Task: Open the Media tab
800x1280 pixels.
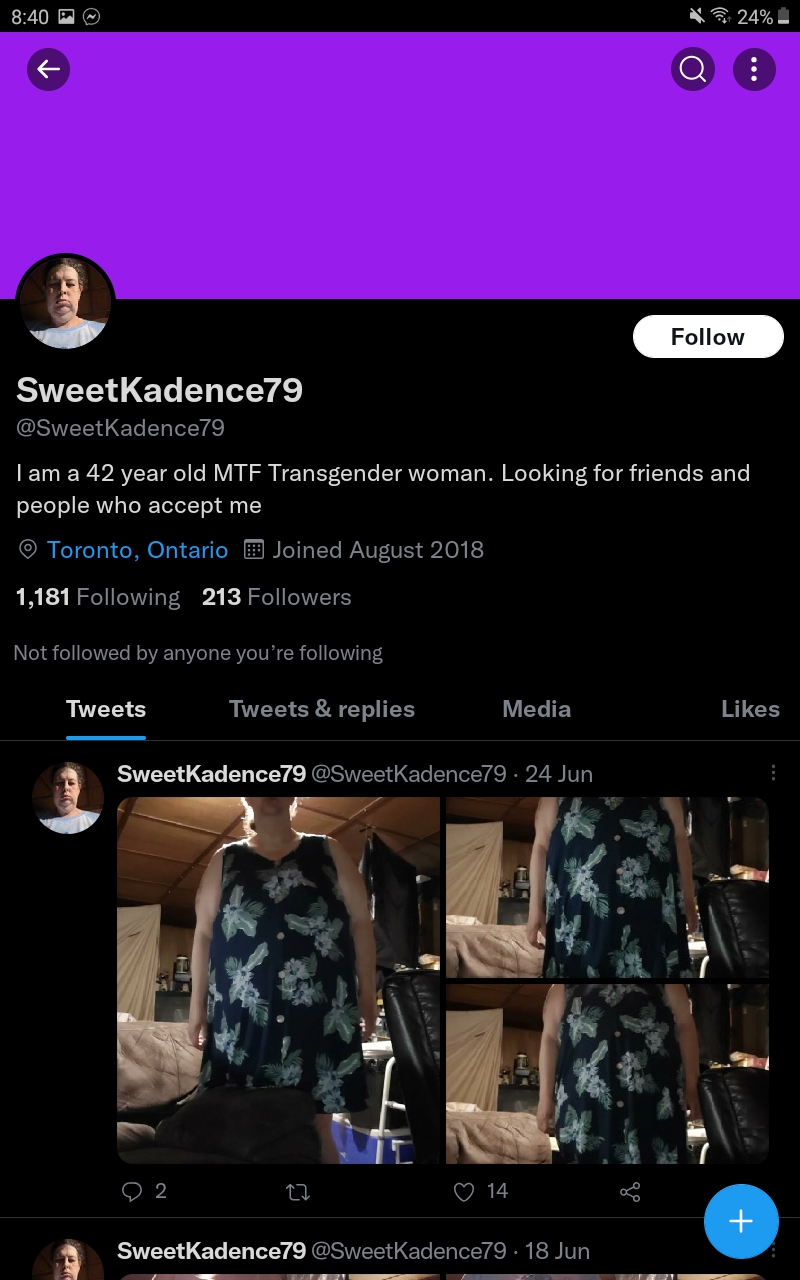Action: tap(537, 709)
